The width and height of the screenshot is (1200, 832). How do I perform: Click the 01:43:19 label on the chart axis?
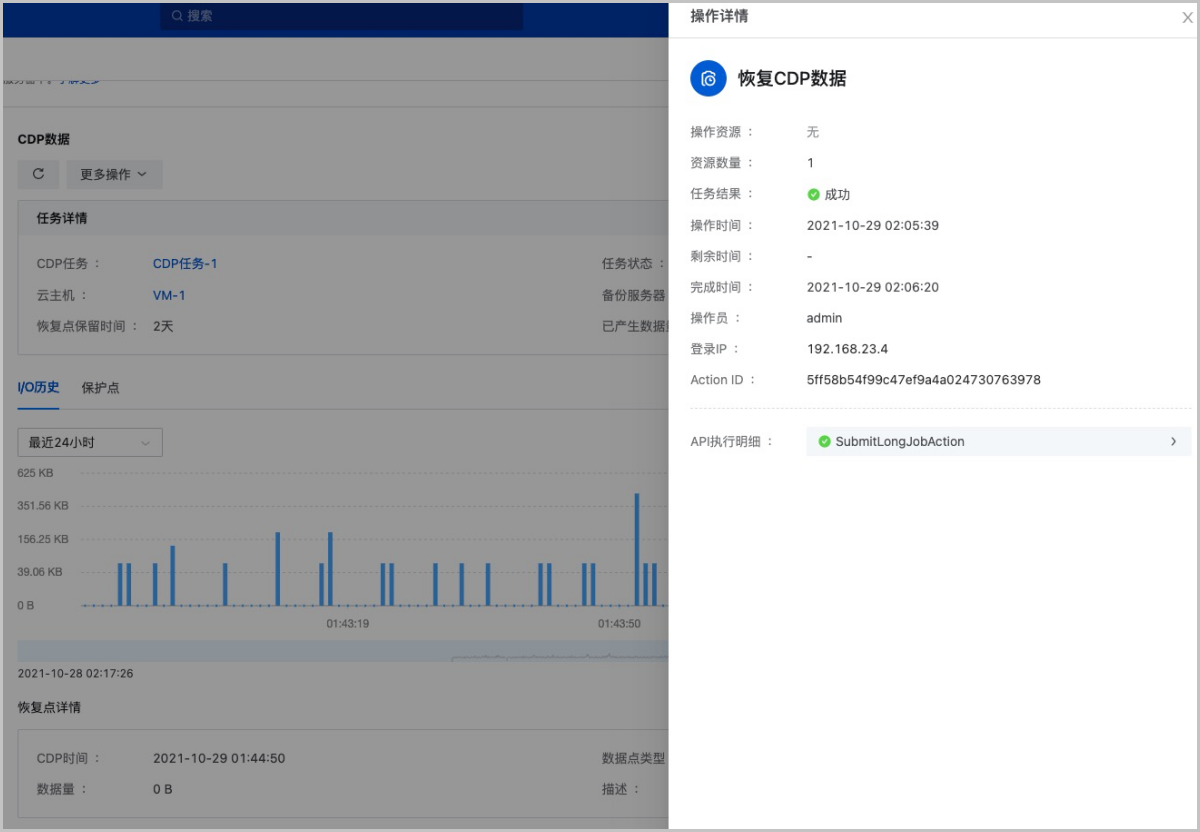(347, 624)
